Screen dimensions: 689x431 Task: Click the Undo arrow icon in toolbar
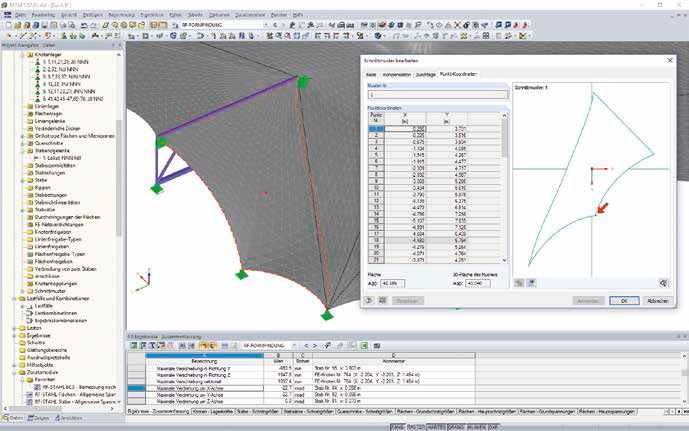coord(84,25)
